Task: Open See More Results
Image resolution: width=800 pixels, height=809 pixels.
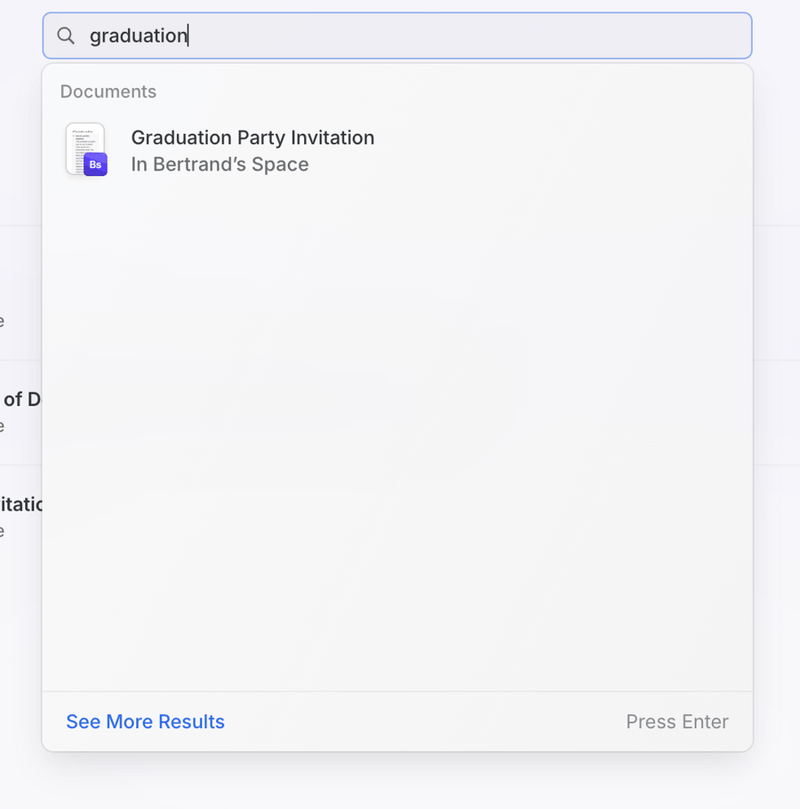Action: (x=144, y=721)
